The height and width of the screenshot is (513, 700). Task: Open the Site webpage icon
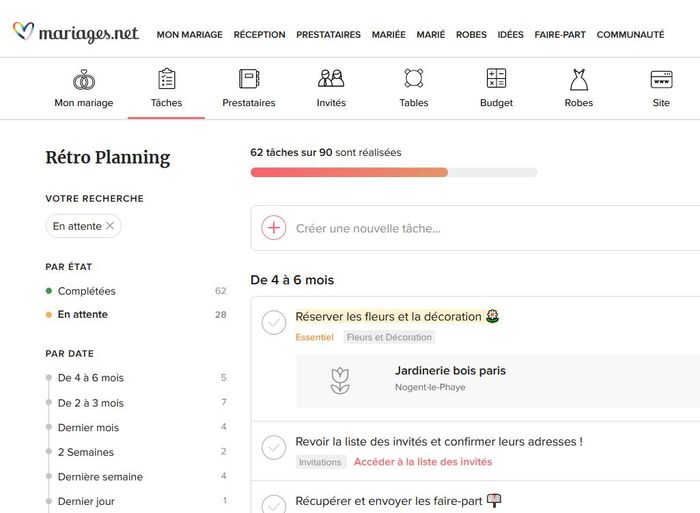pyautogui.click(x=661, y=79)
